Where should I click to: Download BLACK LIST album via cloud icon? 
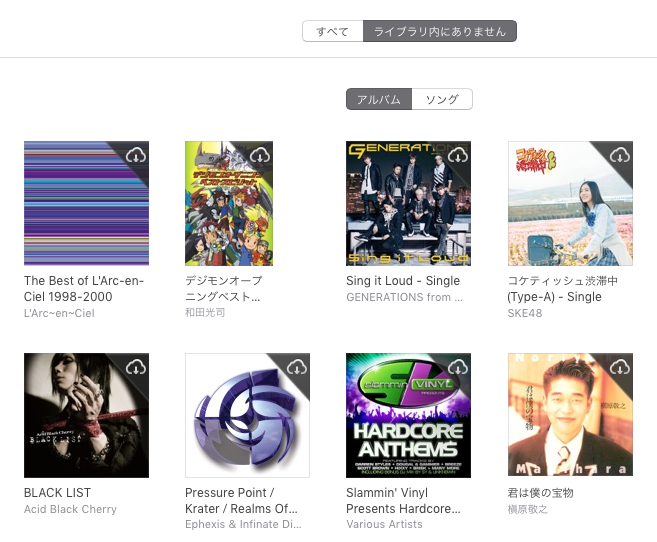[x=136, y=367]
